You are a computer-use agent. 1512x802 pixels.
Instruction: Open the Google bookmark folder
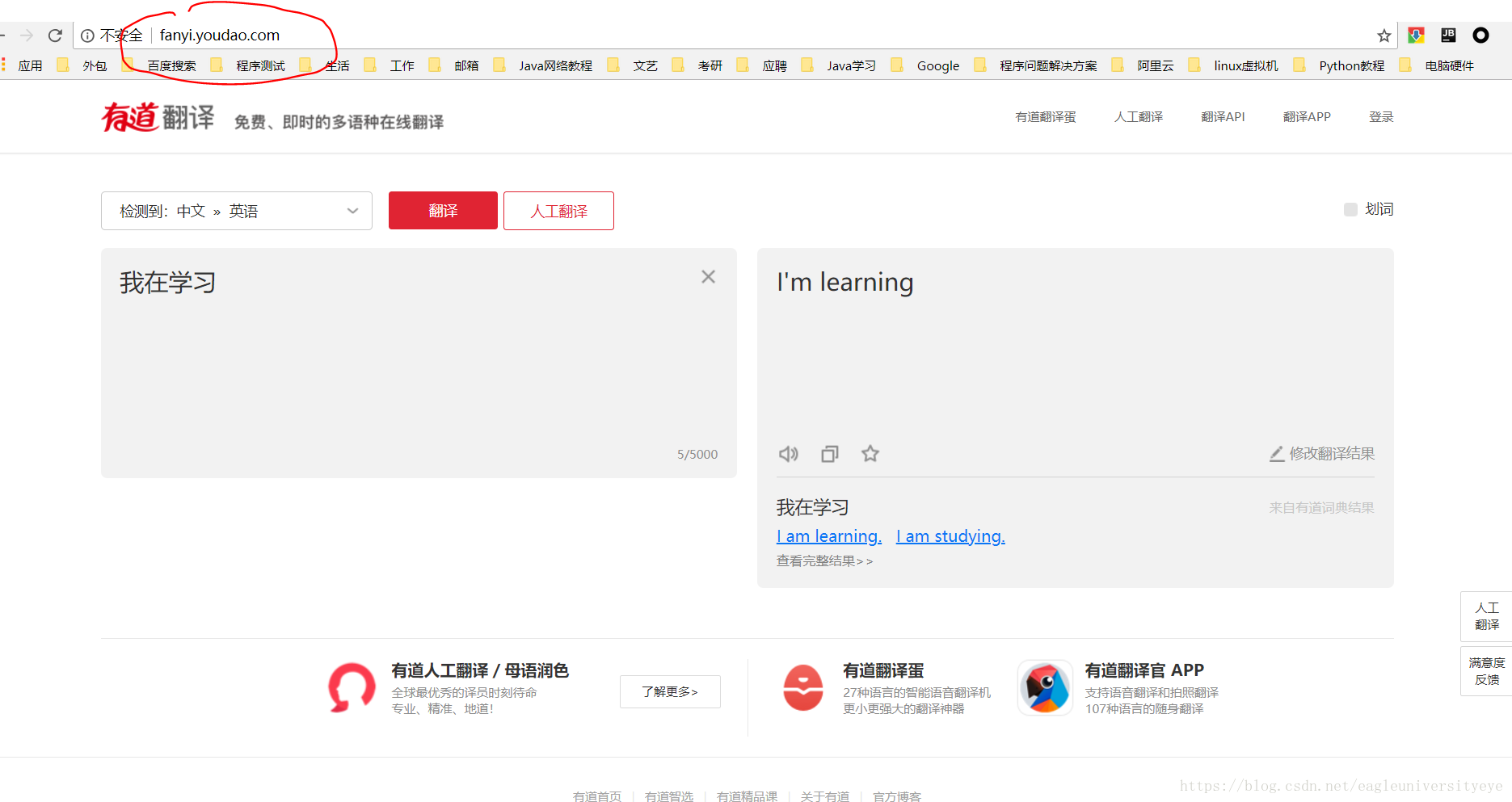click(x=925, y=65)
